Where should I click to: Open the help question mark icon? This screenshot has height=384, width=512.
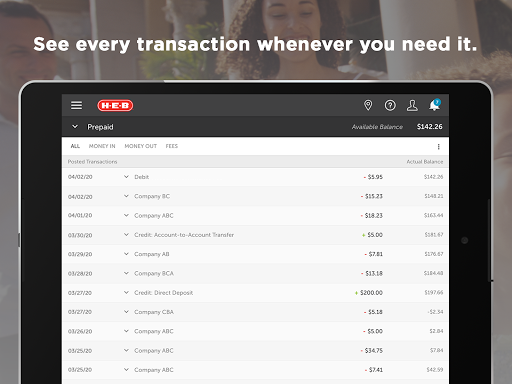(390, 105)
